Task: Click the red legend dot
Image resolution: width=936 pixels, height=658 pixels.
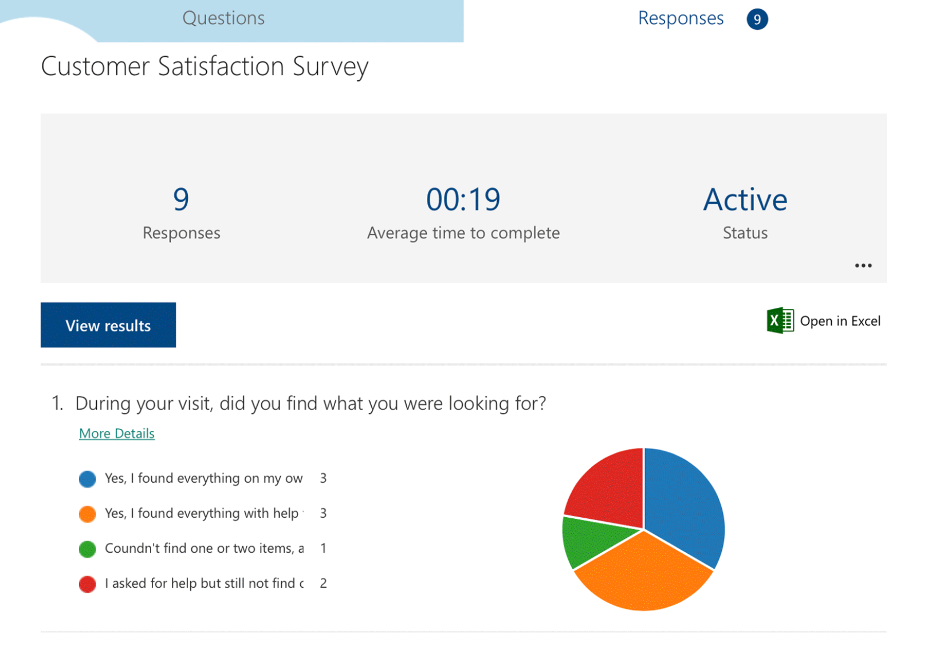Action: tap(87, 584)
